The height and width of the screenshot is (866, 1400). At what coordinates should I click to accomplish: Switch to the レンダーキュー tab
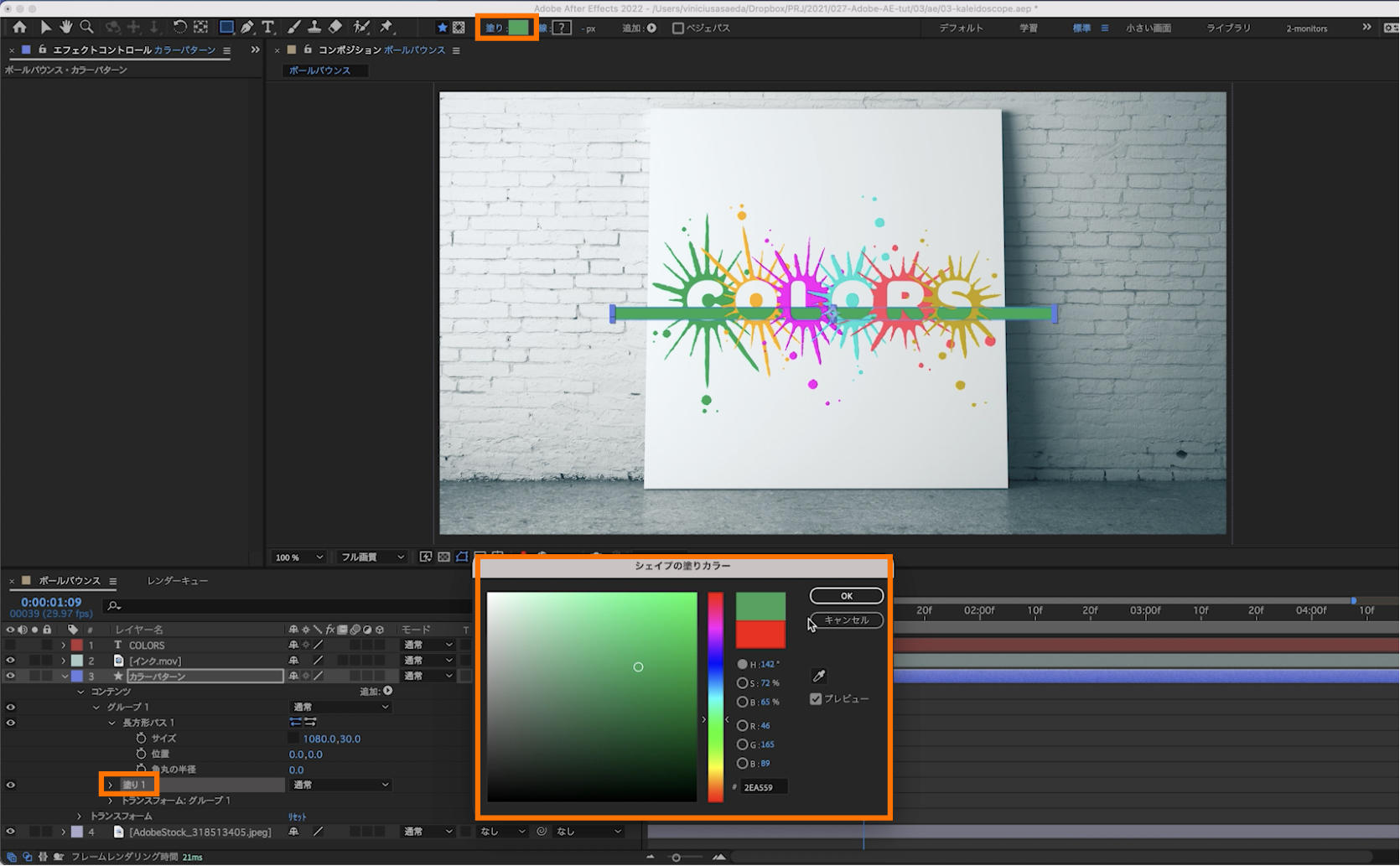pyautogui.click(x=178, y=581)
